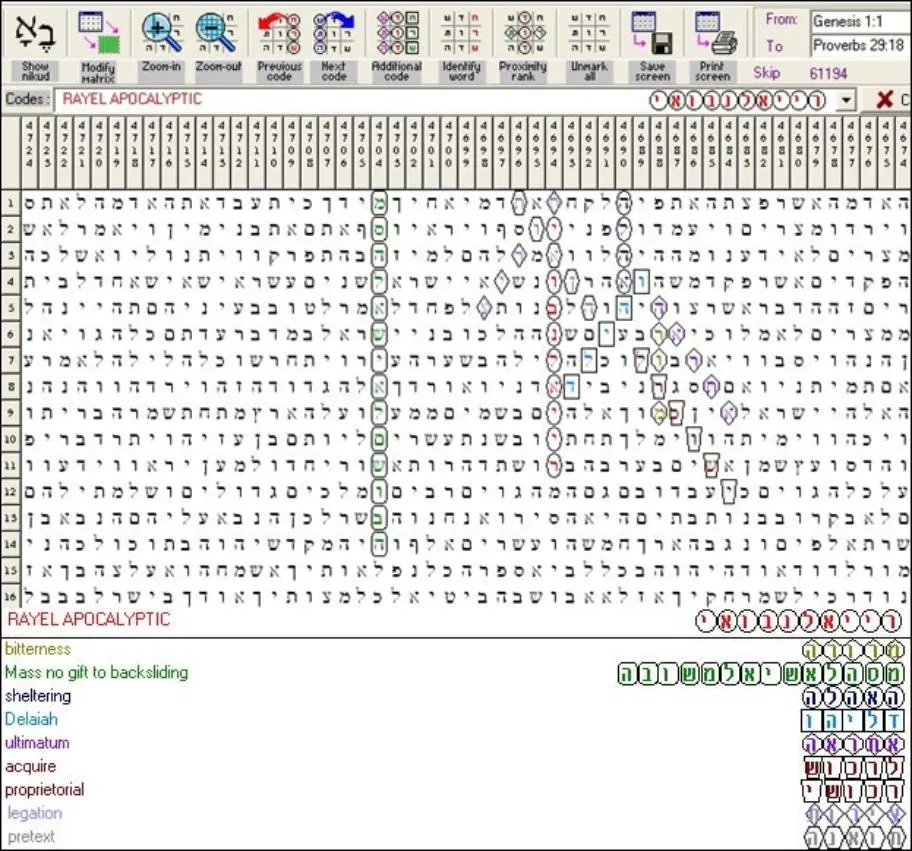This screenshot has width=912, height=851.
Task: Click row header 1 of matrix
Action: [x=10, y=203]
